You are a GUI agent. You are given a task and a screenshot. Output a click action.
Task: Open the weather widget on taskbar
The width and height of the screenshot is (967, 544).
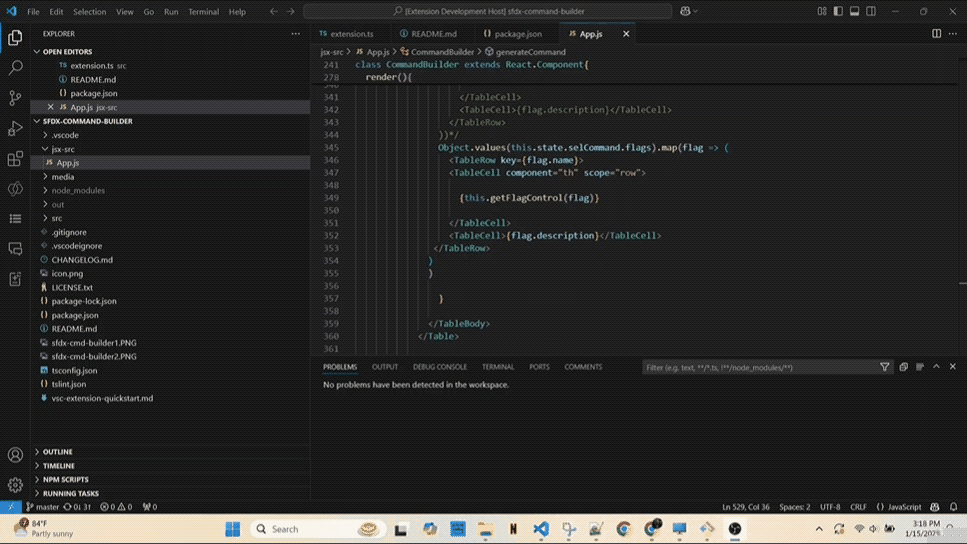(43, 529)
